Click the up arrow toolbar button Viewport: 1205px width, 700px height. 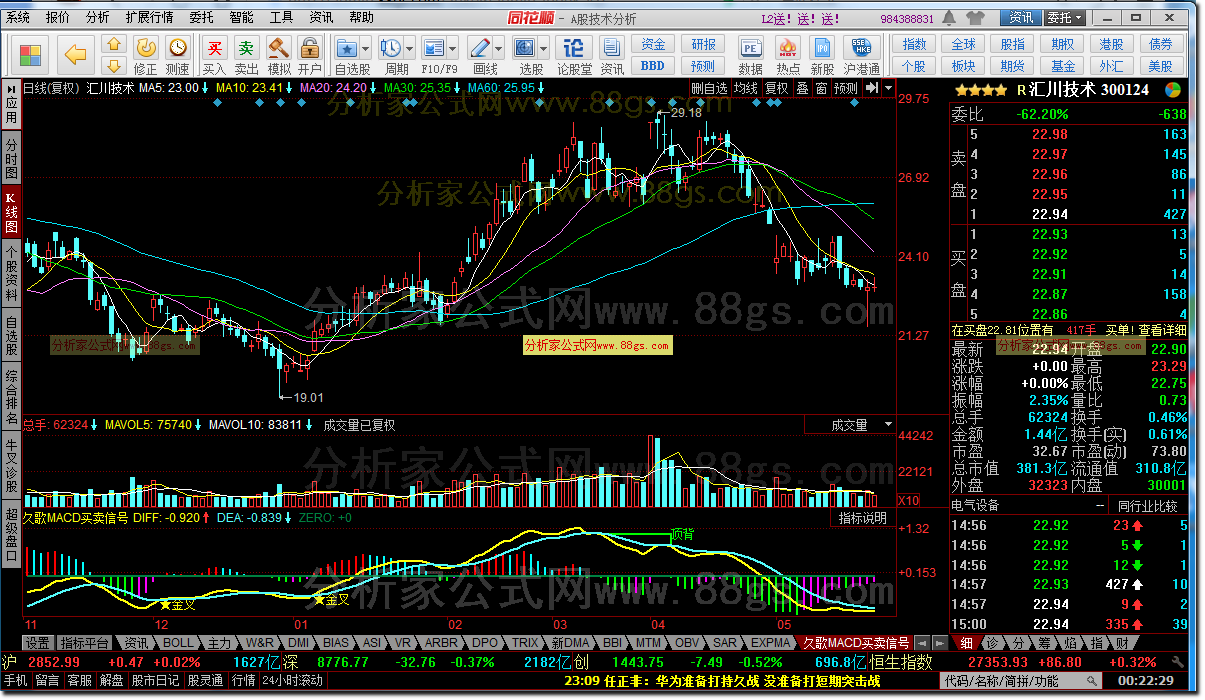coord(114,44)
